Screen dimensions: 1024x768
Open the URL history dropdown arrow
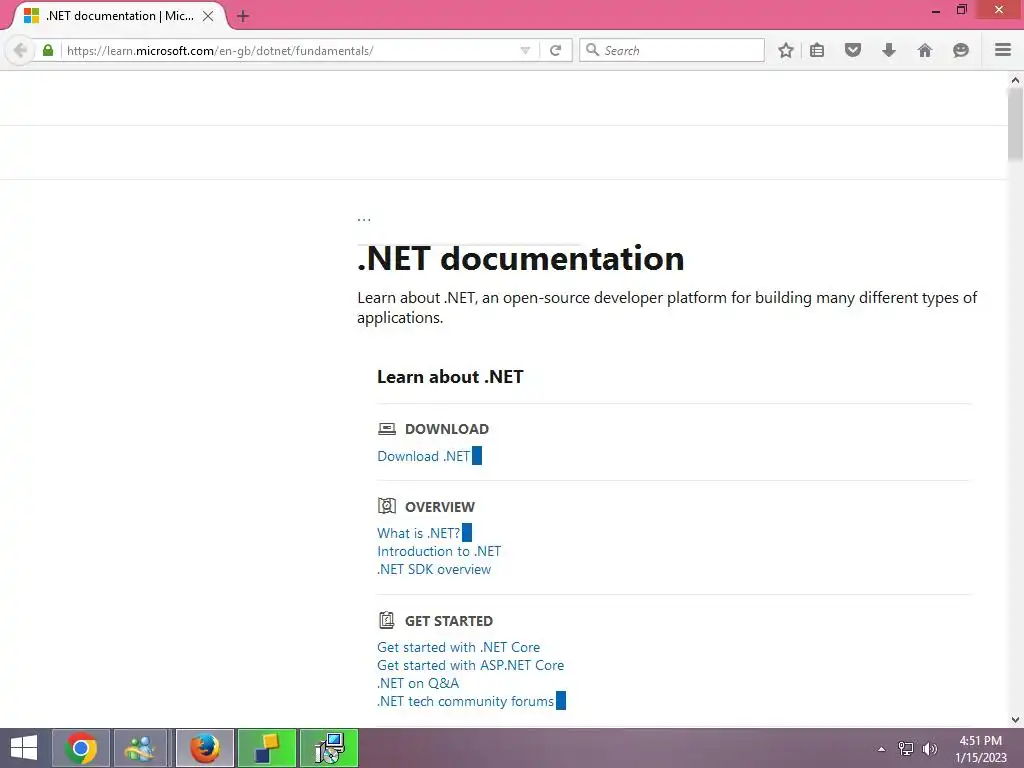(x=525, y=50)
